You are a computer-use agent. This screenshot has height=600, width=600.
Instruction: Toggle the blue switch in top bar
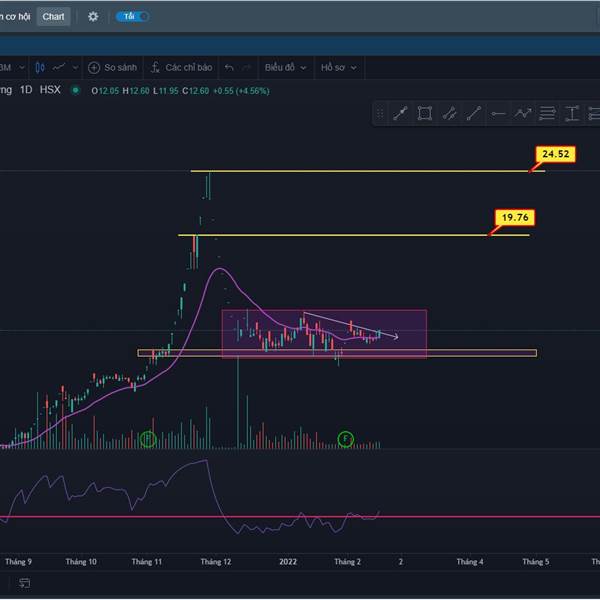point(132,17)
